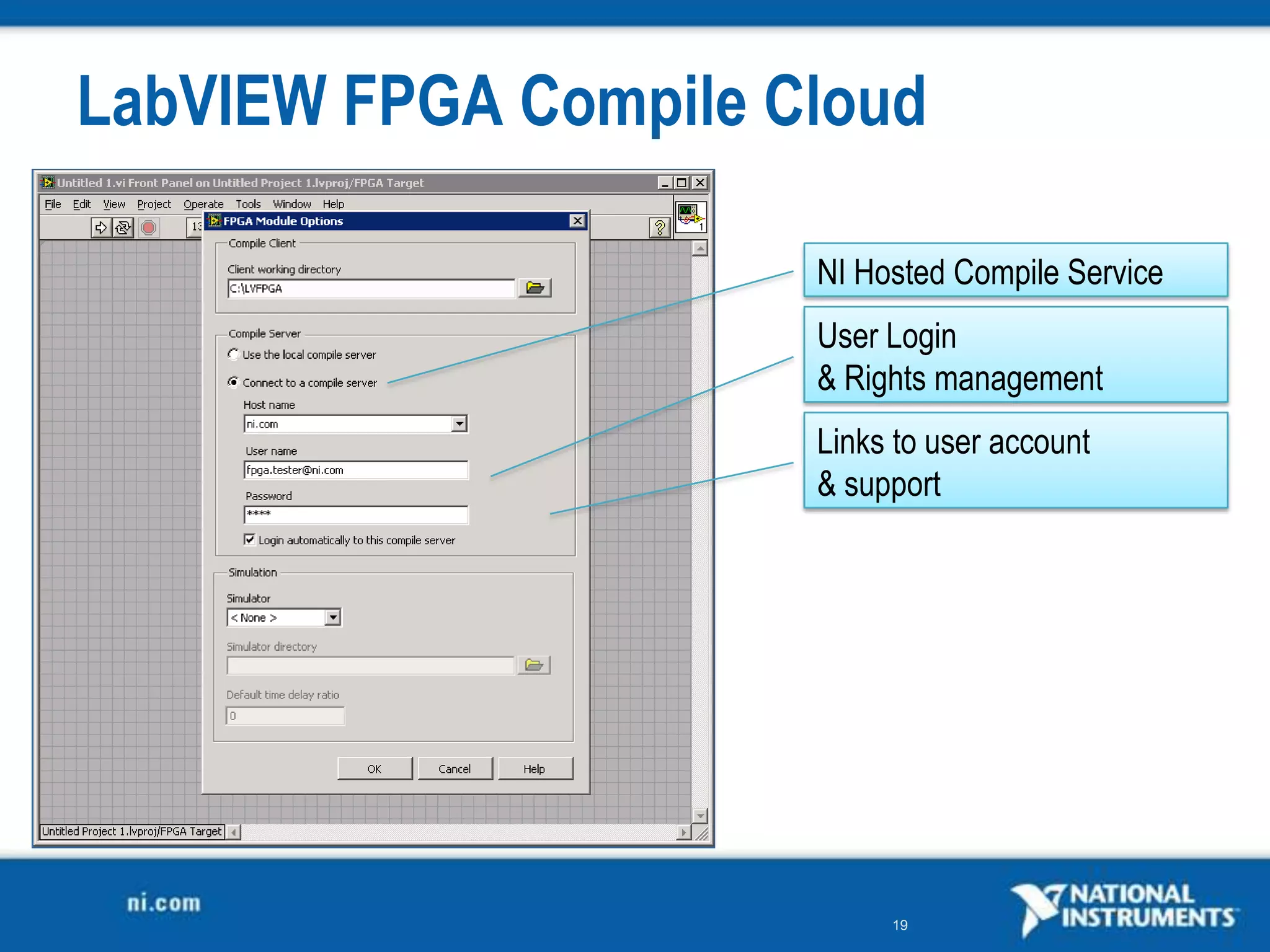Screen dimensions: 1270x952
Task: Click the Untitled Project 1.lvproj/FPGA Target status label
Action: [x=131, y=831]
